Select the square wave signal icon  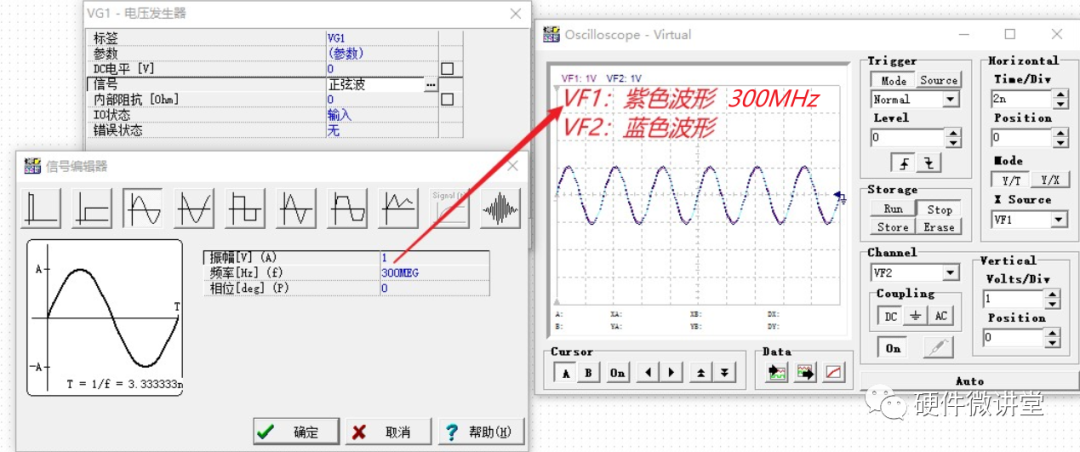click(x=245, y=207)
